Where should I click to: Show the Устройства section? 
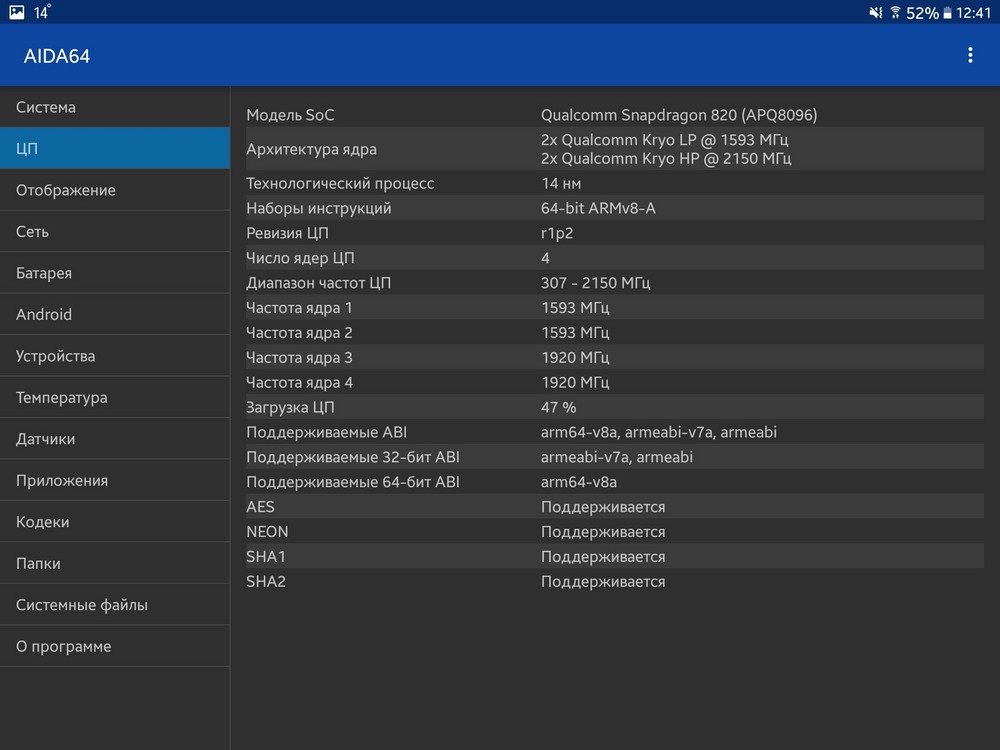click(115, 356)
